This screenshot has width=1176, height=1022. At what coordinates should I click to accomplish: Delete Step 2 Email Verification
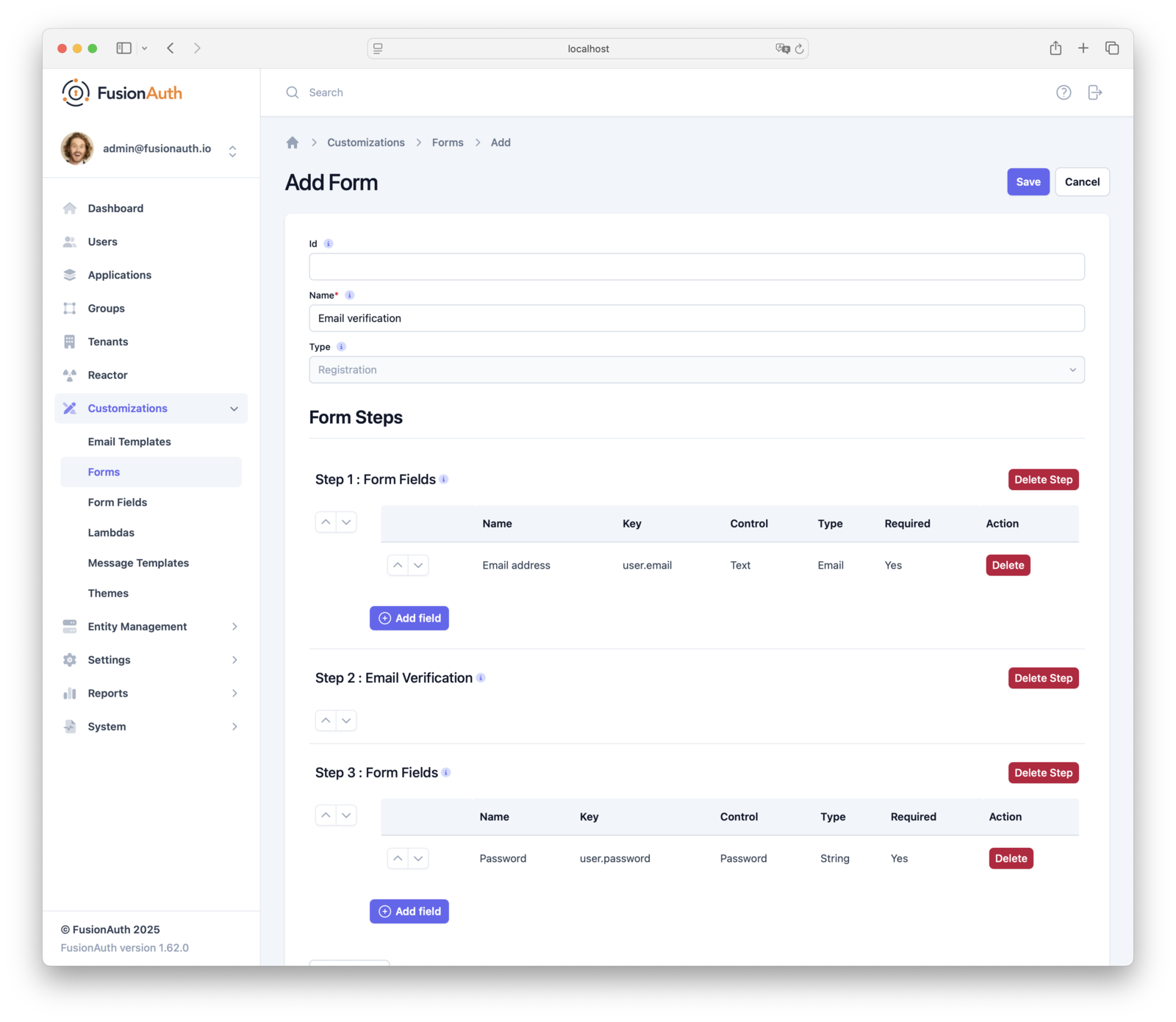point(1043,678)
